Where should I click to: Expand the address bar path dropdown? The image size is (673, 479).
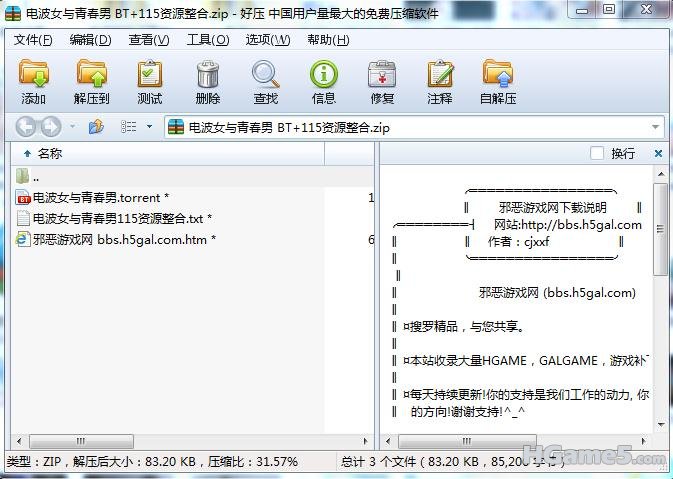pos(655,127)
